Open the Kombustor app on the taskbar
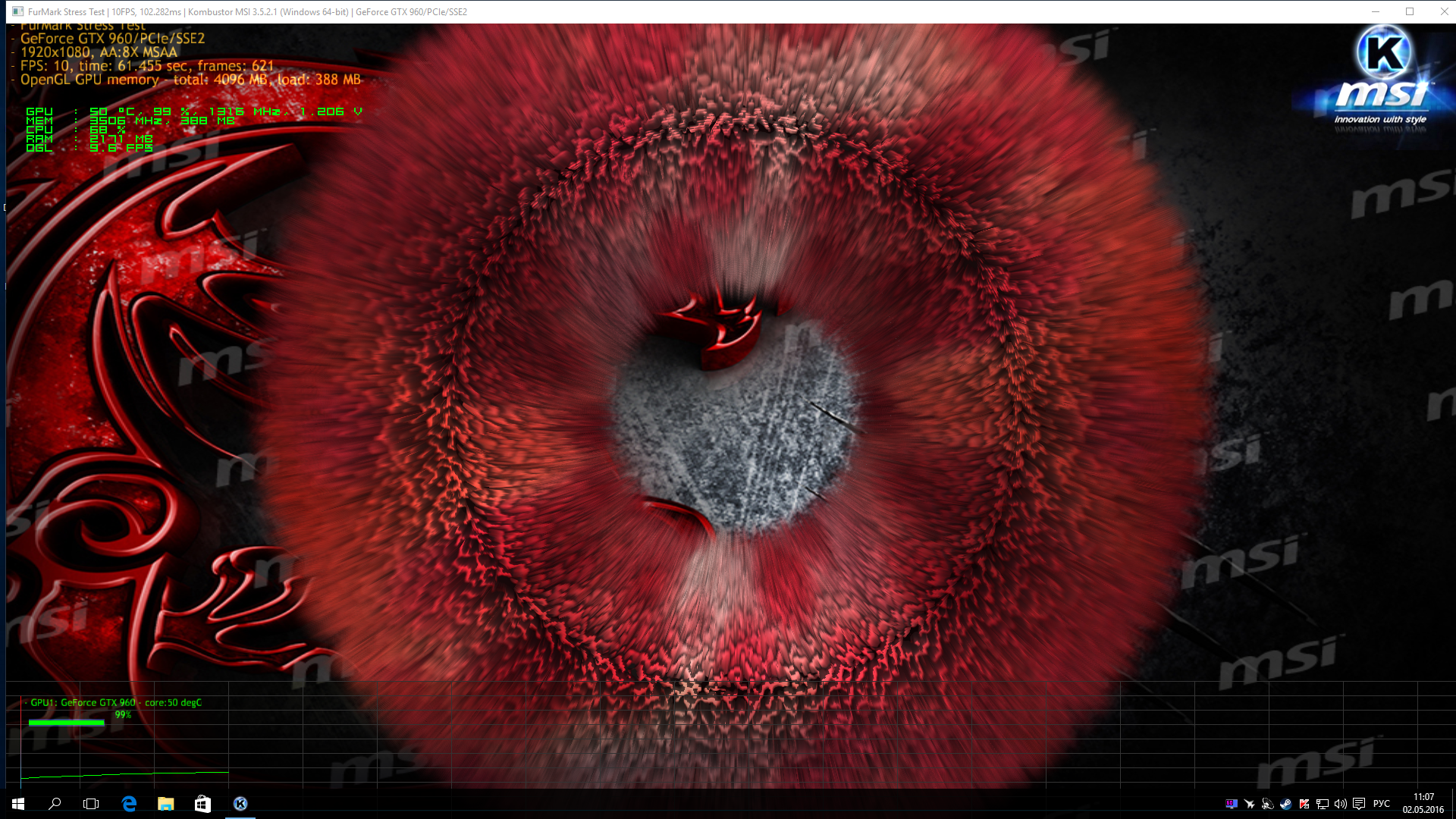Image resolution: width=1456 pixels, height=819 pixels. pyautogui.click(x=240, y=804)
